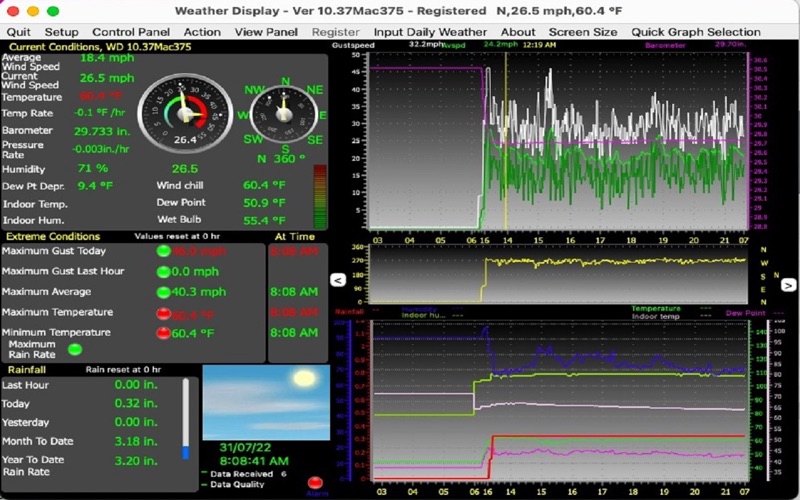
Task: Open Quick Graph Selection menu
Action: click(x=695, y=32)
